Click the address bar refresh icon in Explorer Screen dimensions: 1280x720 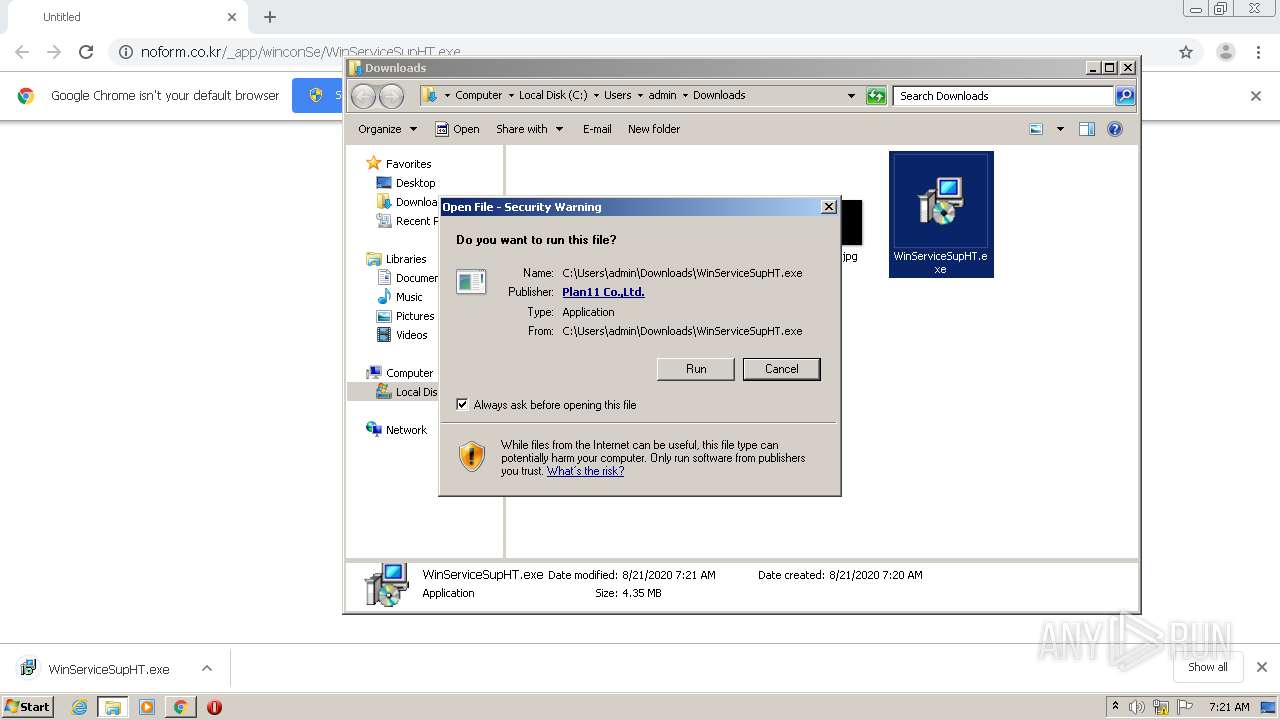(x=876, y=96)
